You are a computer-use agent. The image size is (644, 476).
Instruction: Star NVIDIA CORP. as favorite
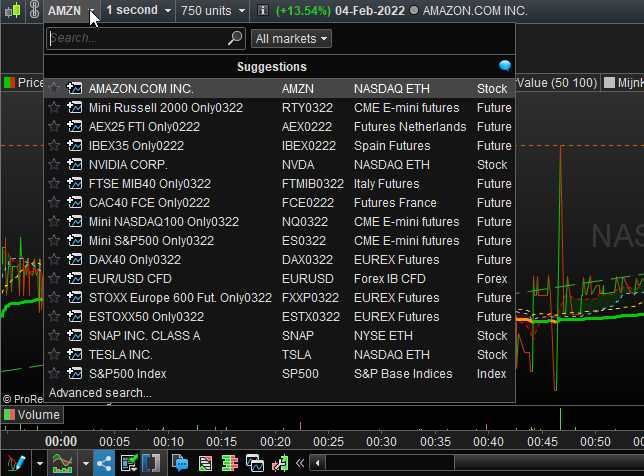(54, 164)
